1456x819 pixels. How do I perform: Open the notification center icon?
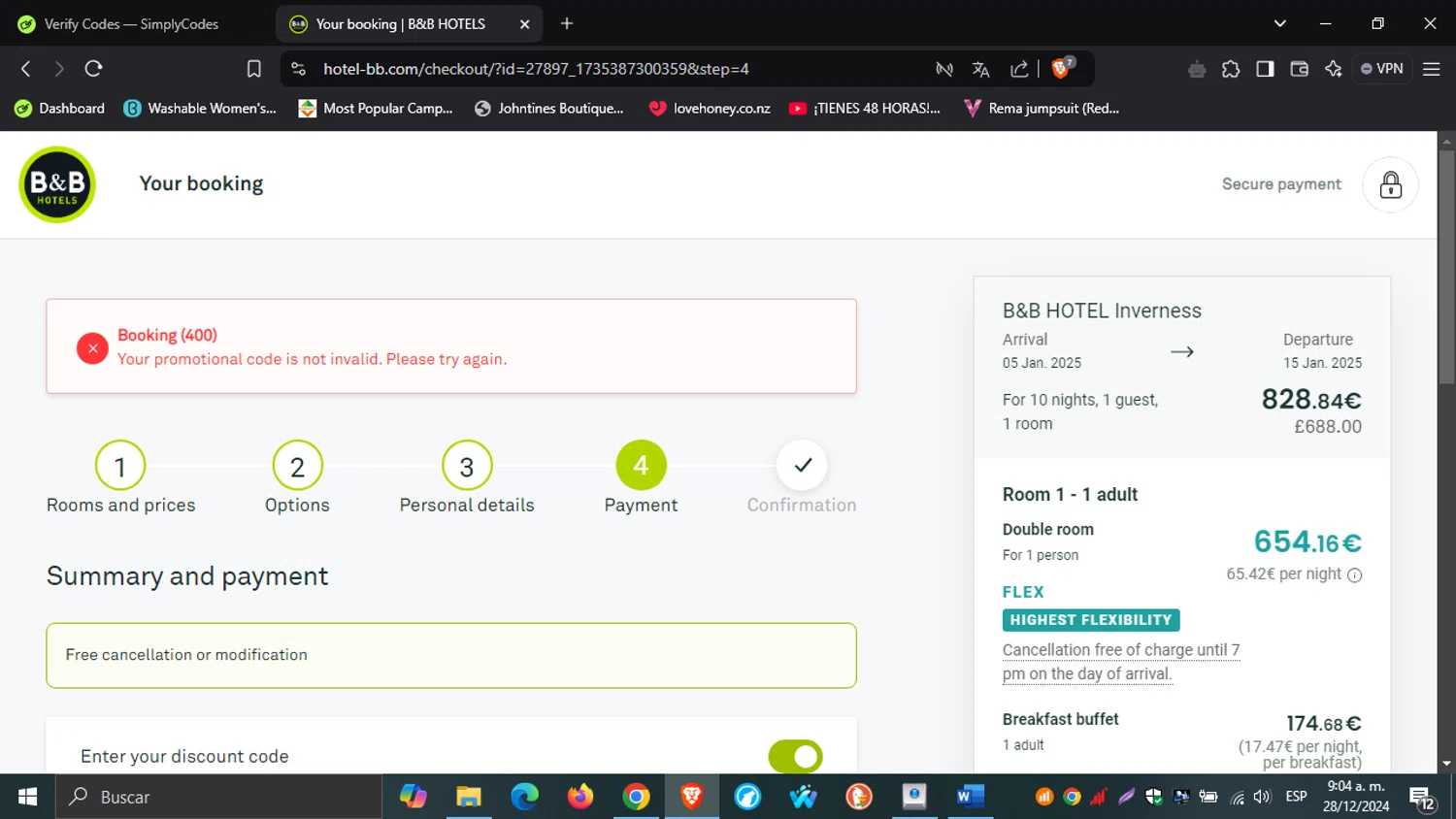click(x=1423, y=798)
